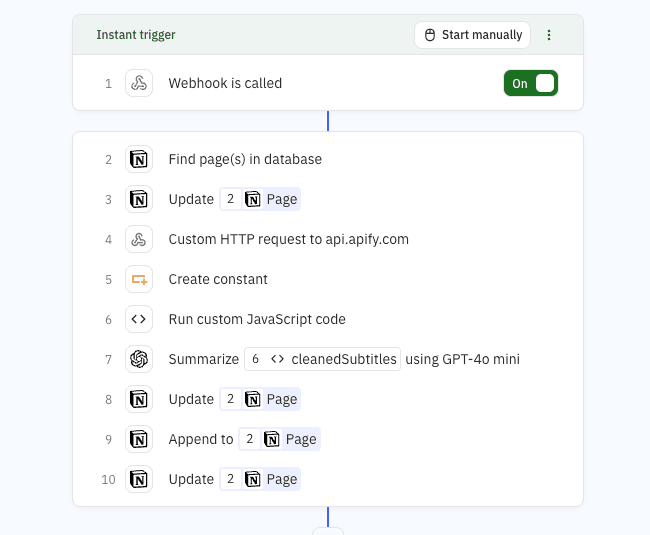Click webhook icon for Custom HTTP request step
The image size is (650, 535).
[139, 239]
